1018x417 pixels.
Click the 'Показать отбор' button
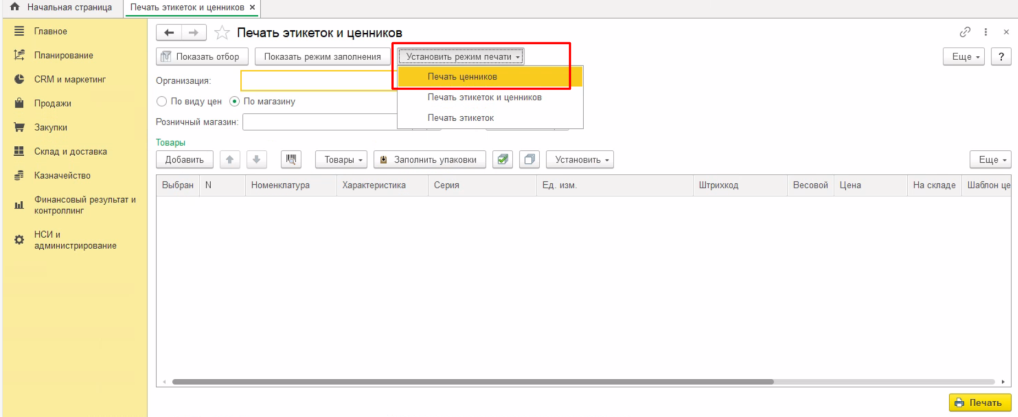(201, 57)
